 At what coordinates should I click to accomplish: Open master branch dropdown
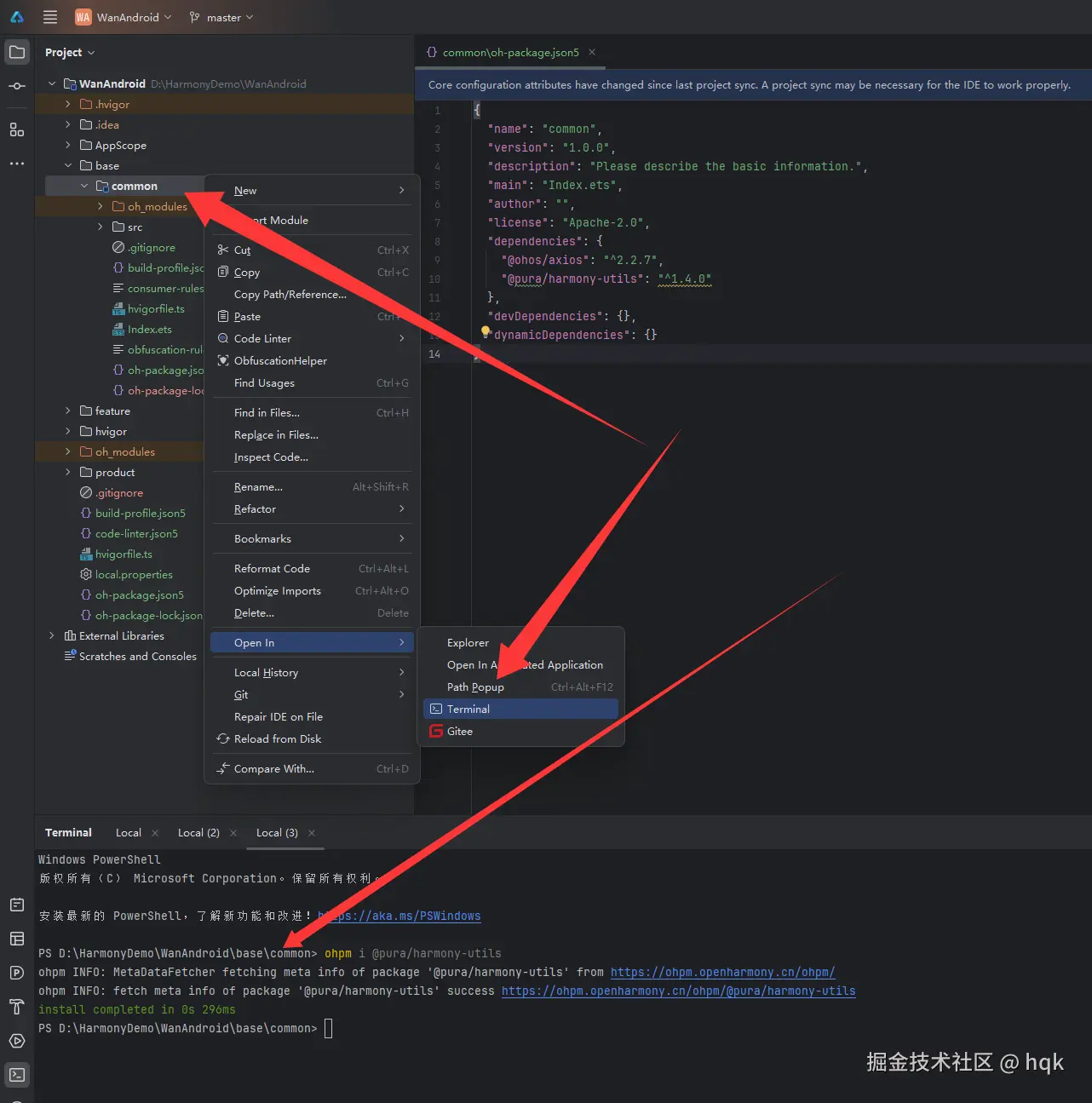(221, 17)
